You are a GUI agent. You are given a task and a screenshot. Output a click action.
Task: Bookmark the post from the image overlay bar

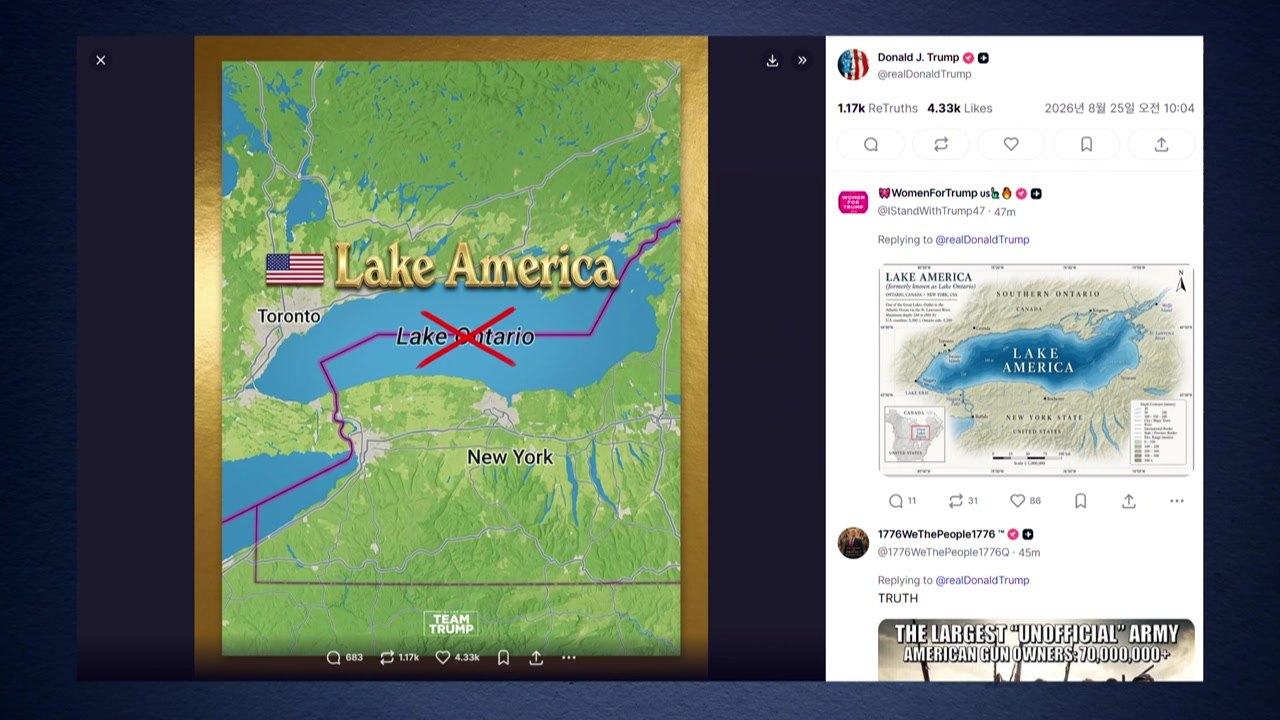[504, 657]
